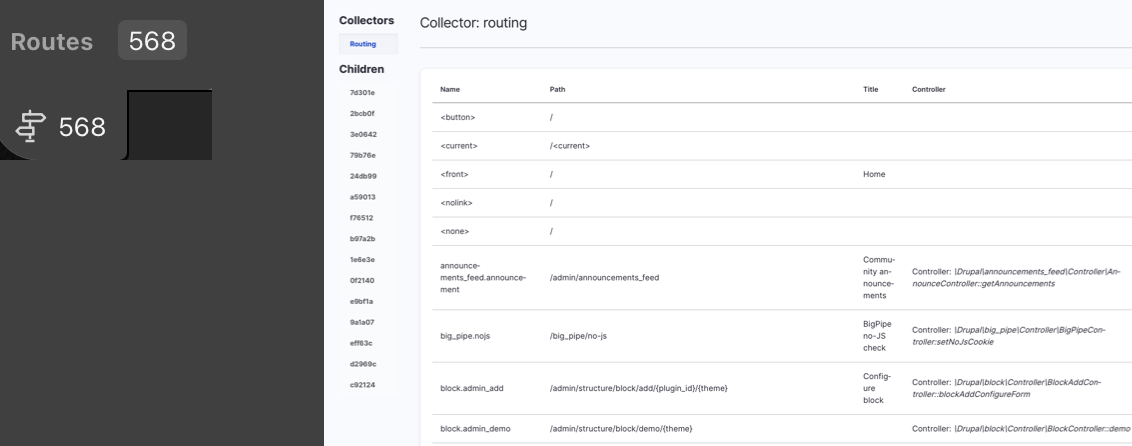The width and height of the screenshot is (1132, 446).
Task: Open child profile 79b76e
Action: [x=363, y=155]
